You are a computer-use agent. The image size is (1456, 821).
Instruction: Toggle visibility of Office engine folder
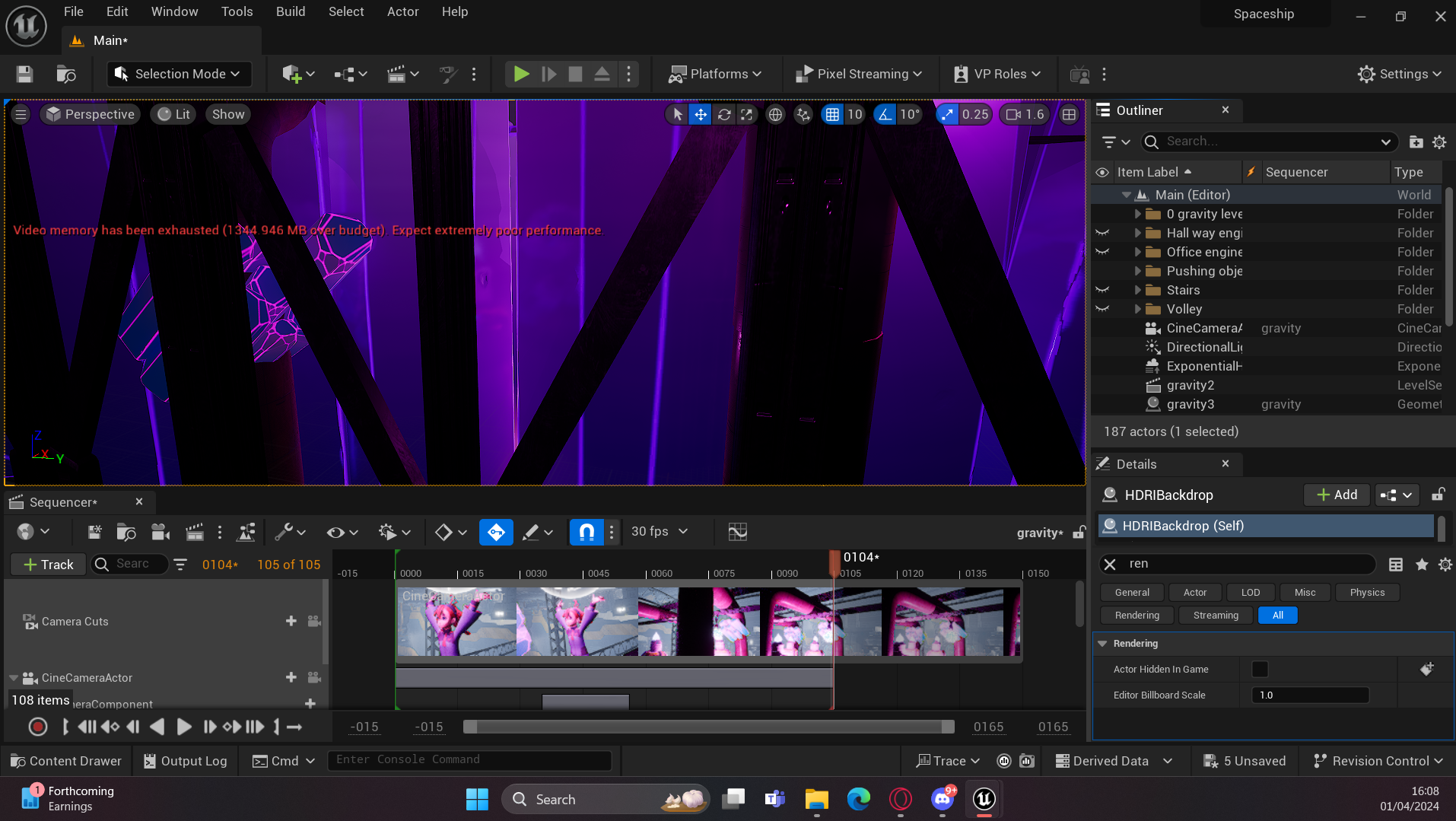coord(1102,252)
